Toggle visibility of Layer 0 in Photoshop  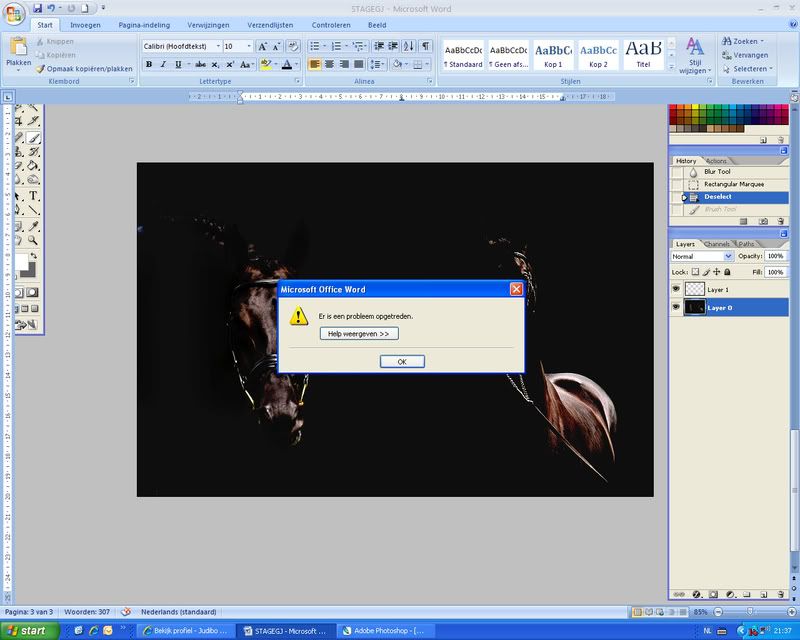point(676,307)
